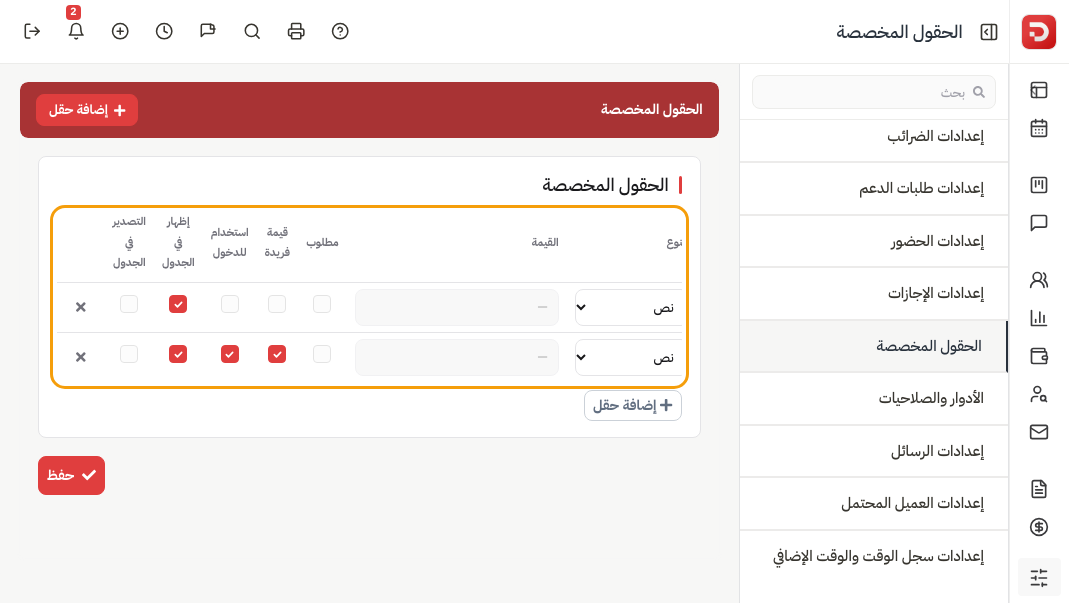Click the printer icon
1069x603 pixels.
click(x=296, y=31)
